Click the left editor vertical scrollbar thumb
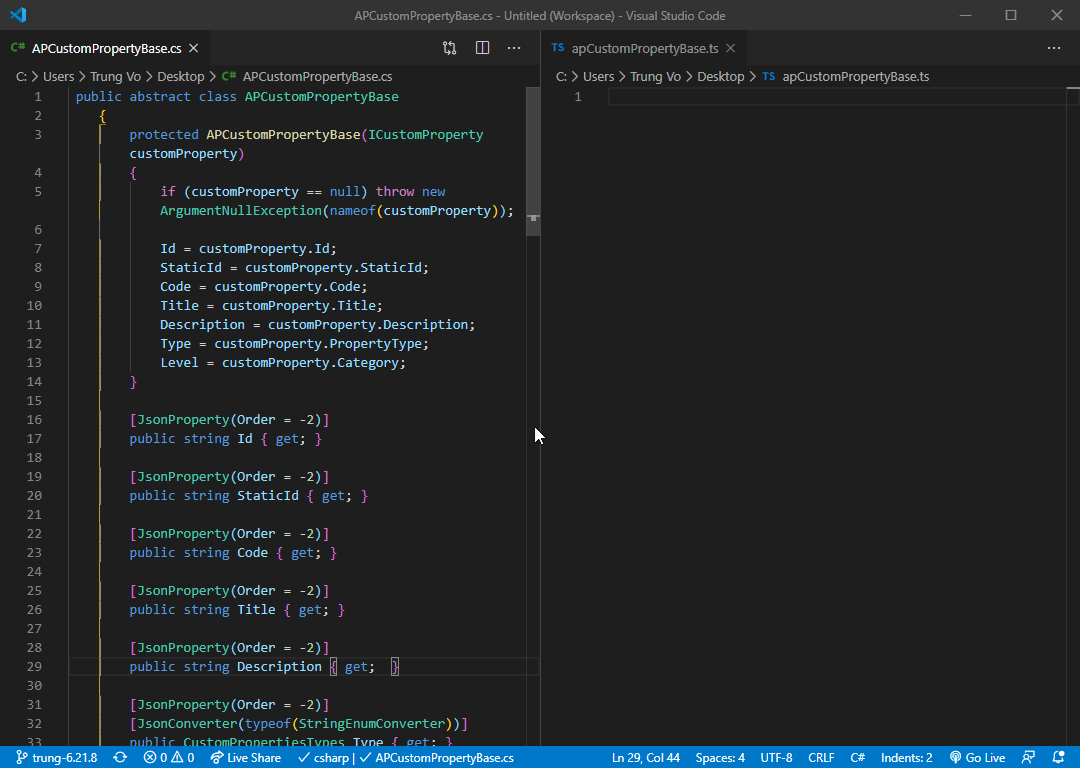Image resolution: width=1080 pixels, height=768 pixels. pyautogui.click(x=532, y=161)
